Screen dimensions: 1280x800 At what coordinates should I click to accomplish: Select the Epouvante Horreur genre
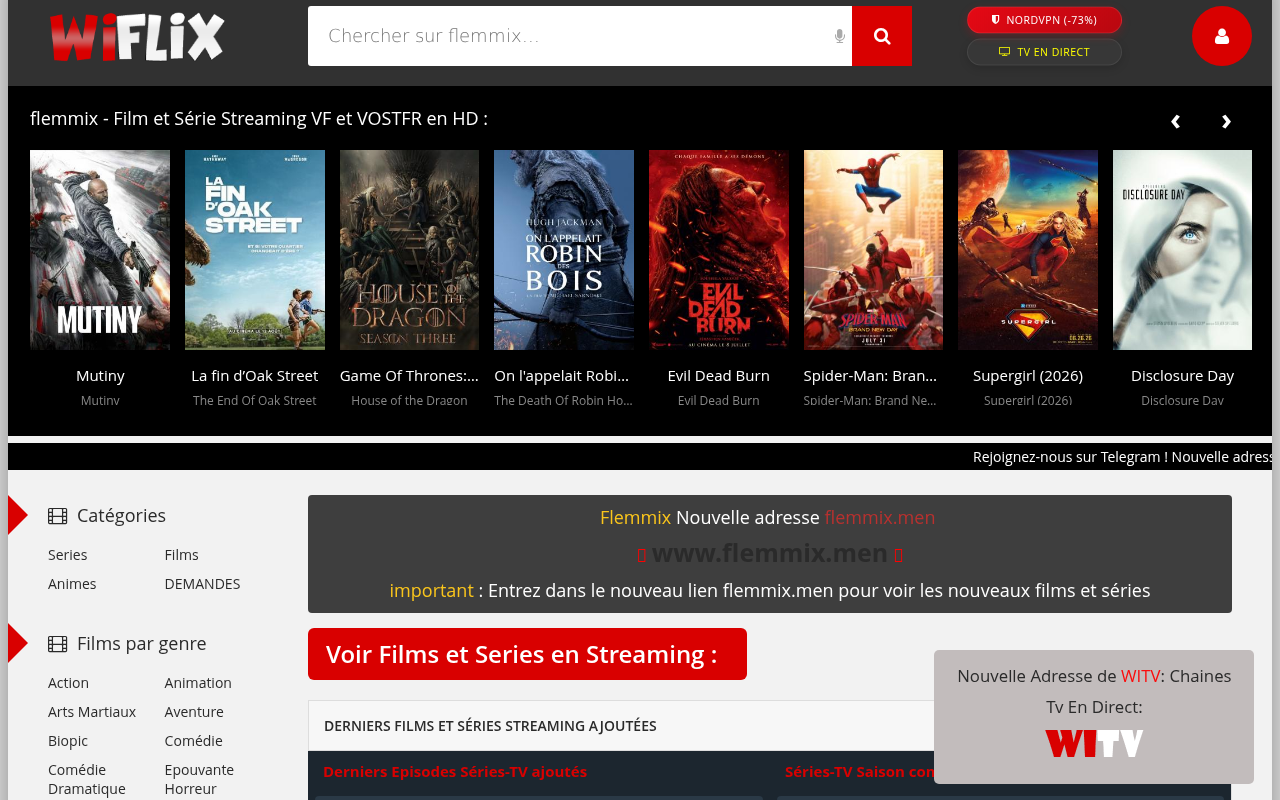click(199, 779)
